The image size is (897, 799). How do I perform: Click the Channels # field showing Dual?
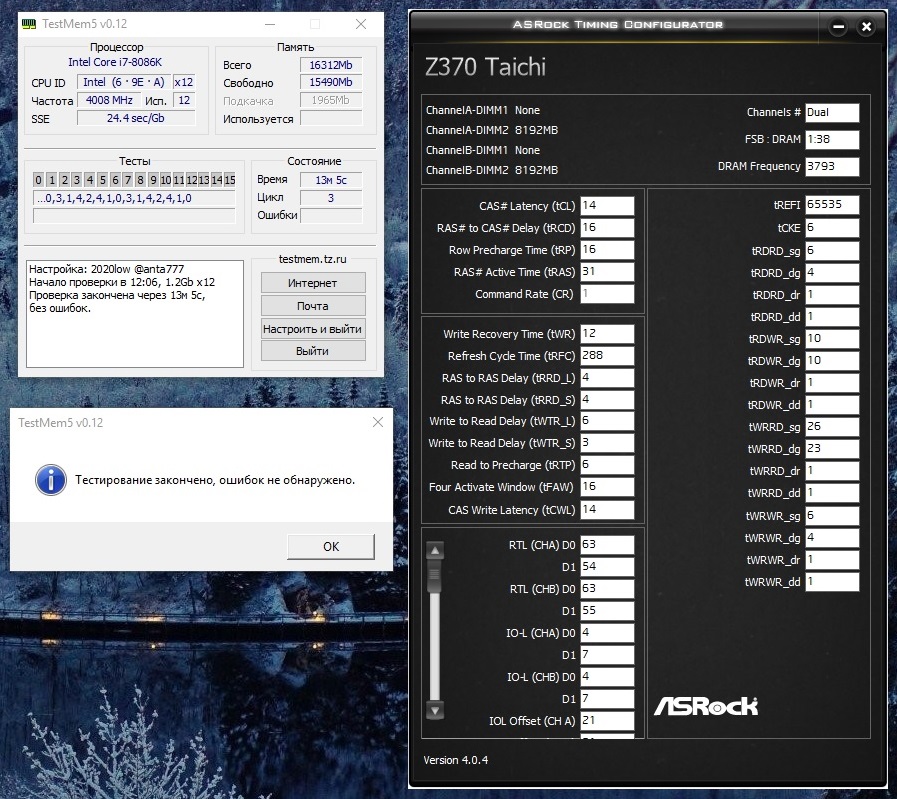(x=832, y=113)
